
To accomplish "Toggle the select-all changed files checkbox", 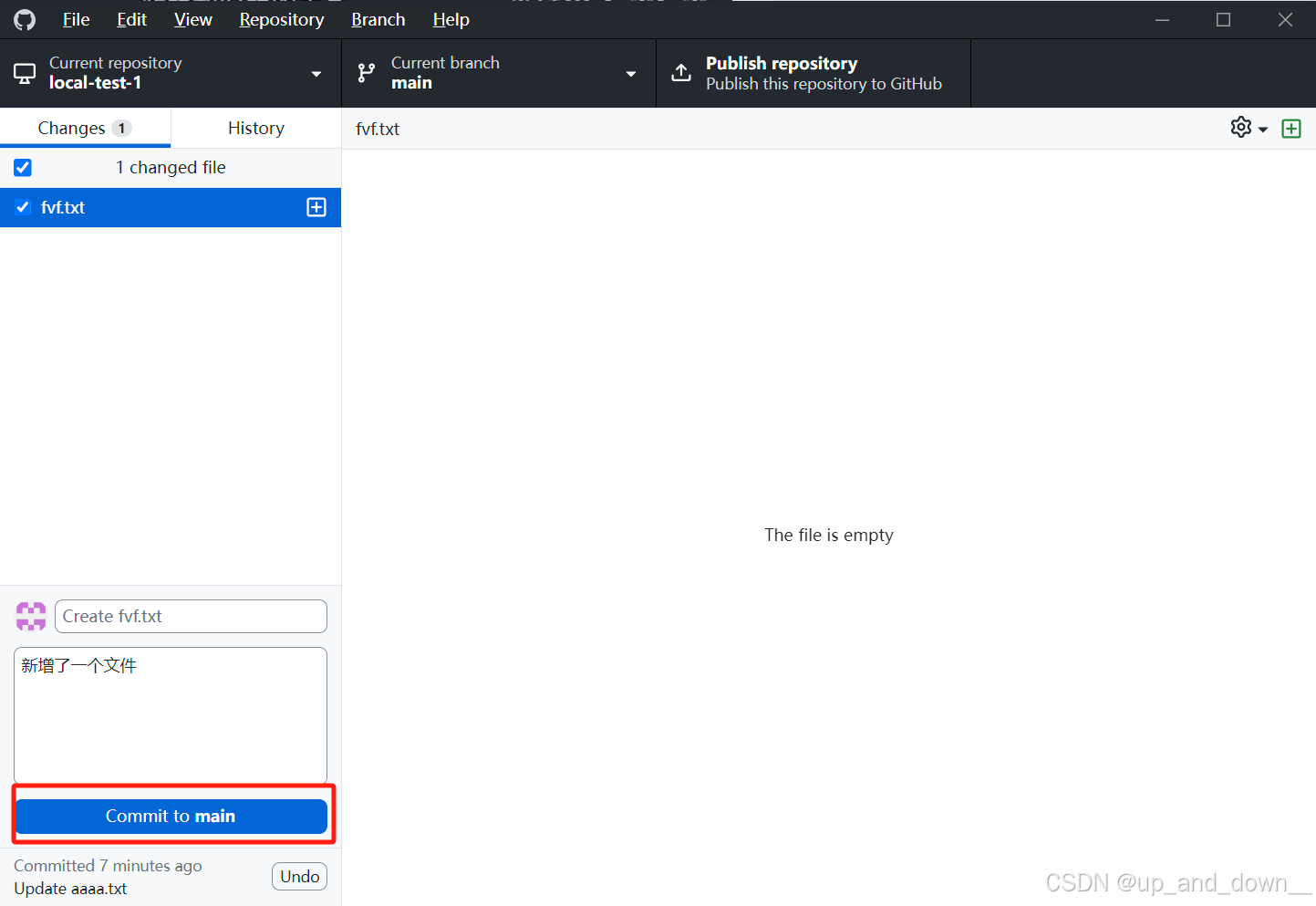I will 23,167.
